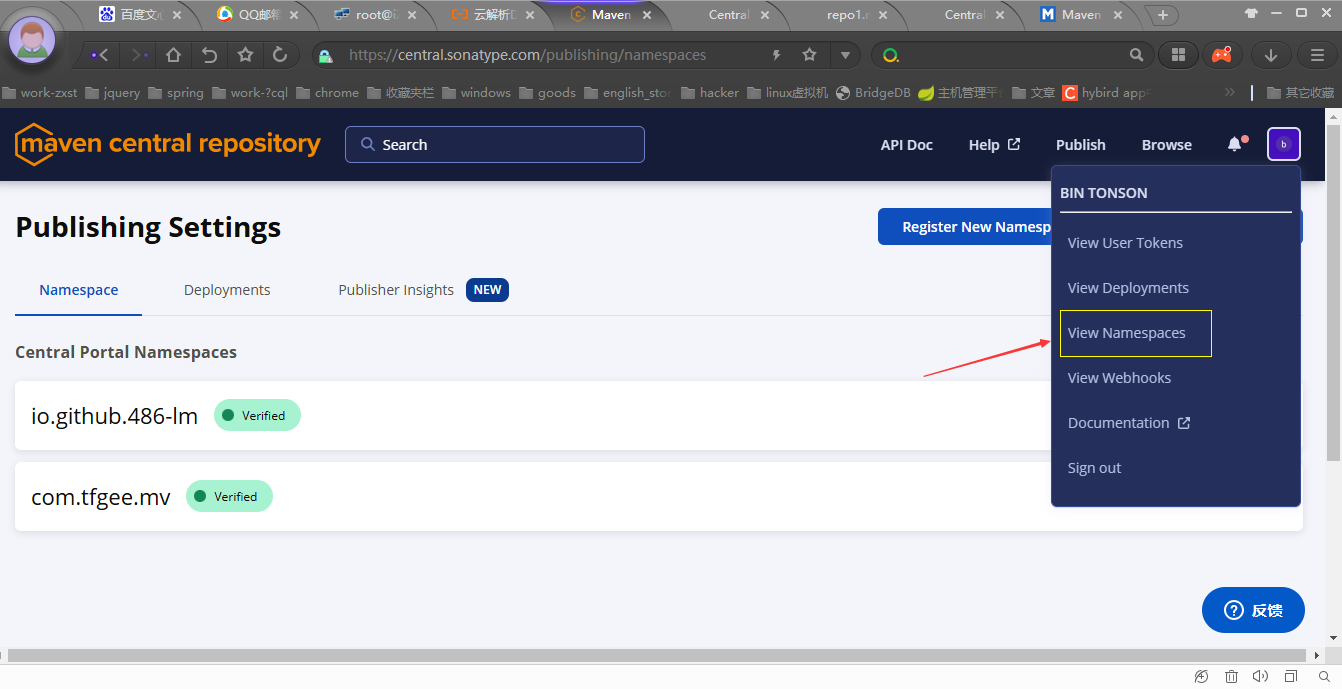
Task: Open API Doc link in header
Action: pyautogui.click(x=907, y=145)
